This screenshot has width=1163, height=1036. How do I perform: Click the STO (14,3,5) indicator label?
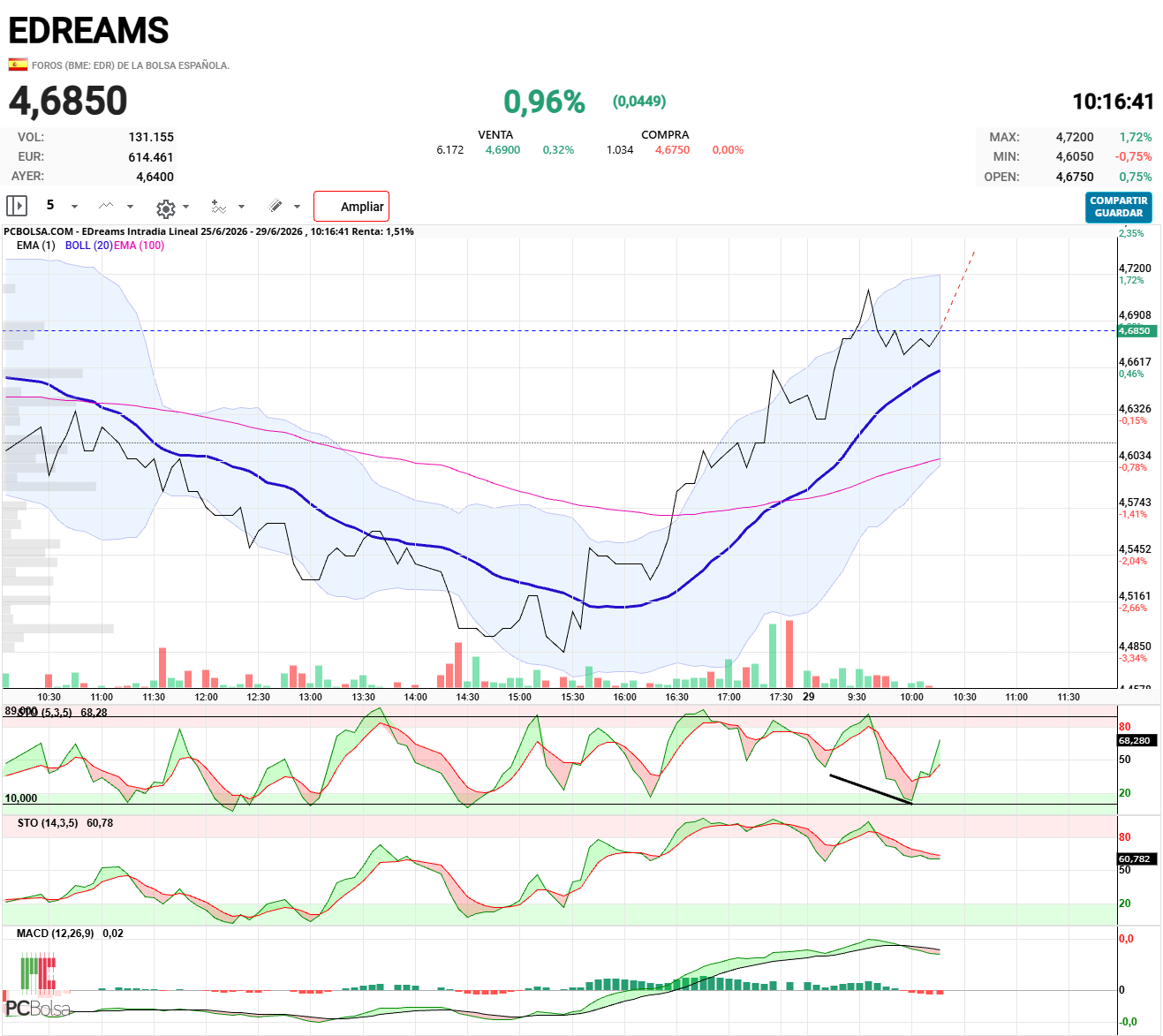[48, 823]
